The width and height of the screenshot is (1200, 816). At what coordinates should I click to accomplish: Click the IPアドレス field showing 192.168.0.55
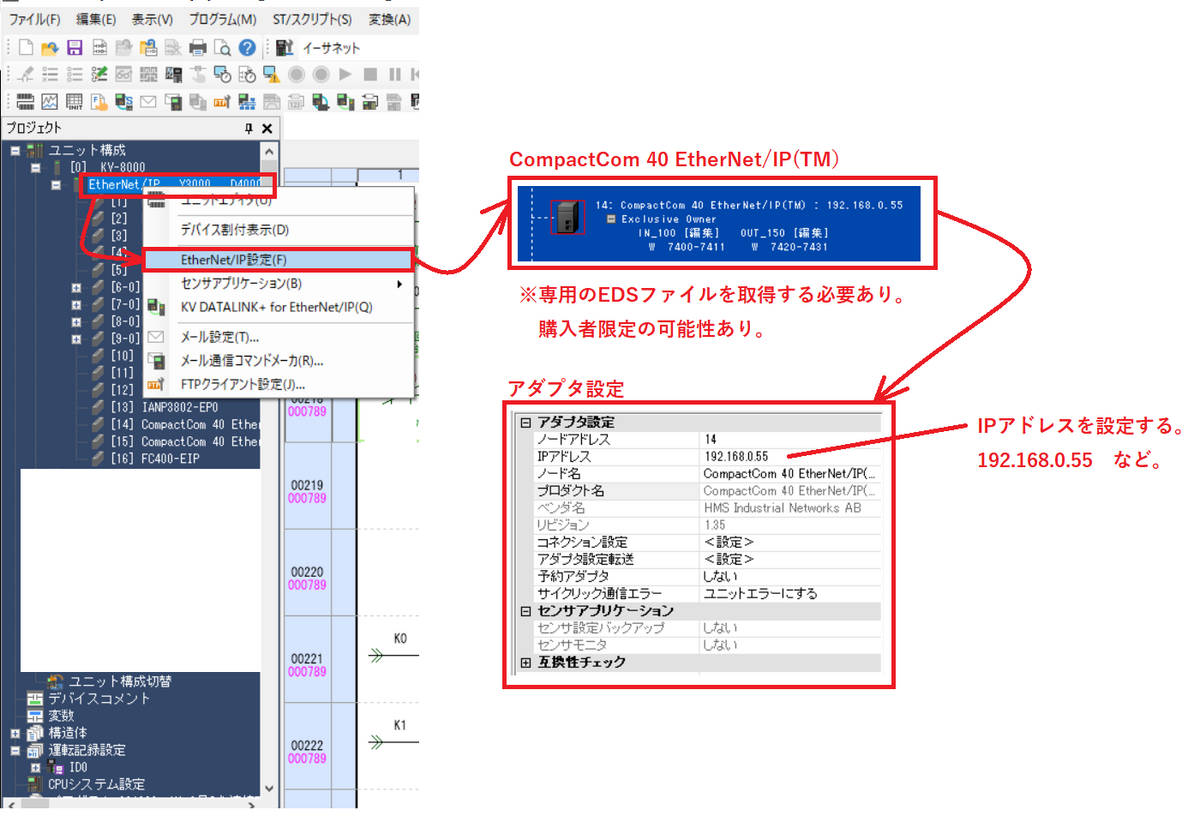(792, 456)
